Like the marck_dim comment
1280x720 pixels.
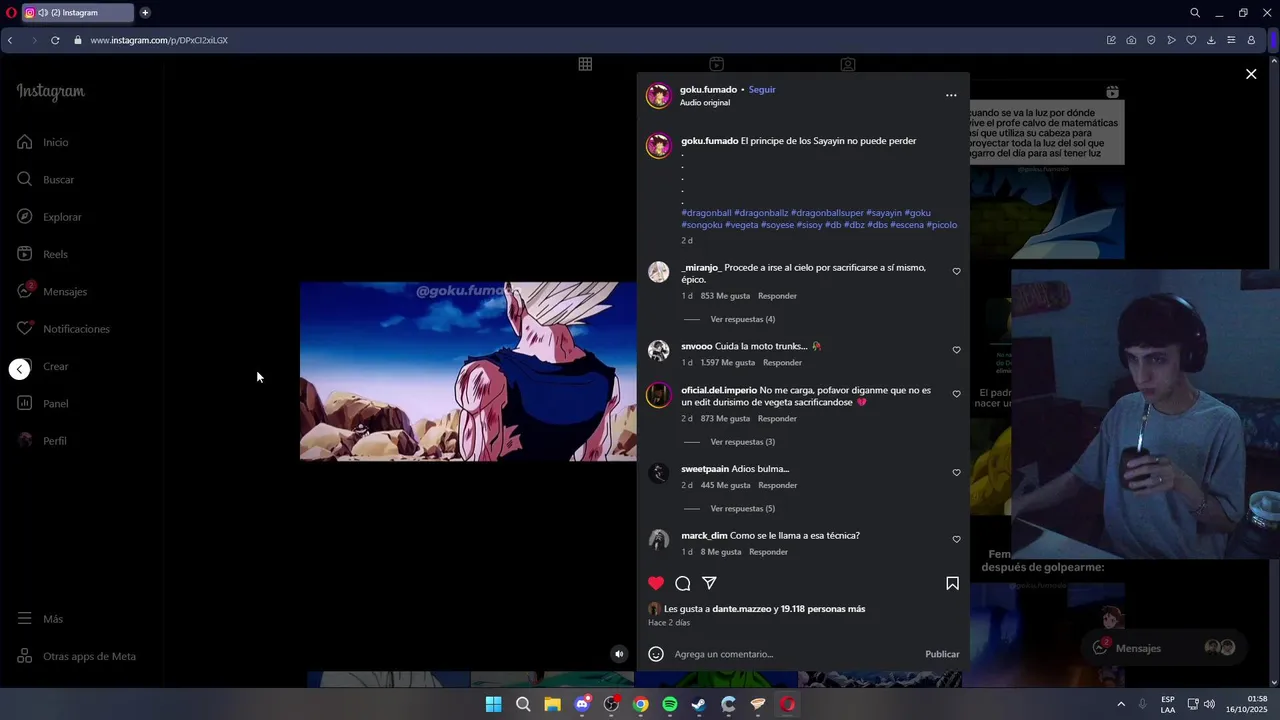pyautogui.click(x=956, y=539)
